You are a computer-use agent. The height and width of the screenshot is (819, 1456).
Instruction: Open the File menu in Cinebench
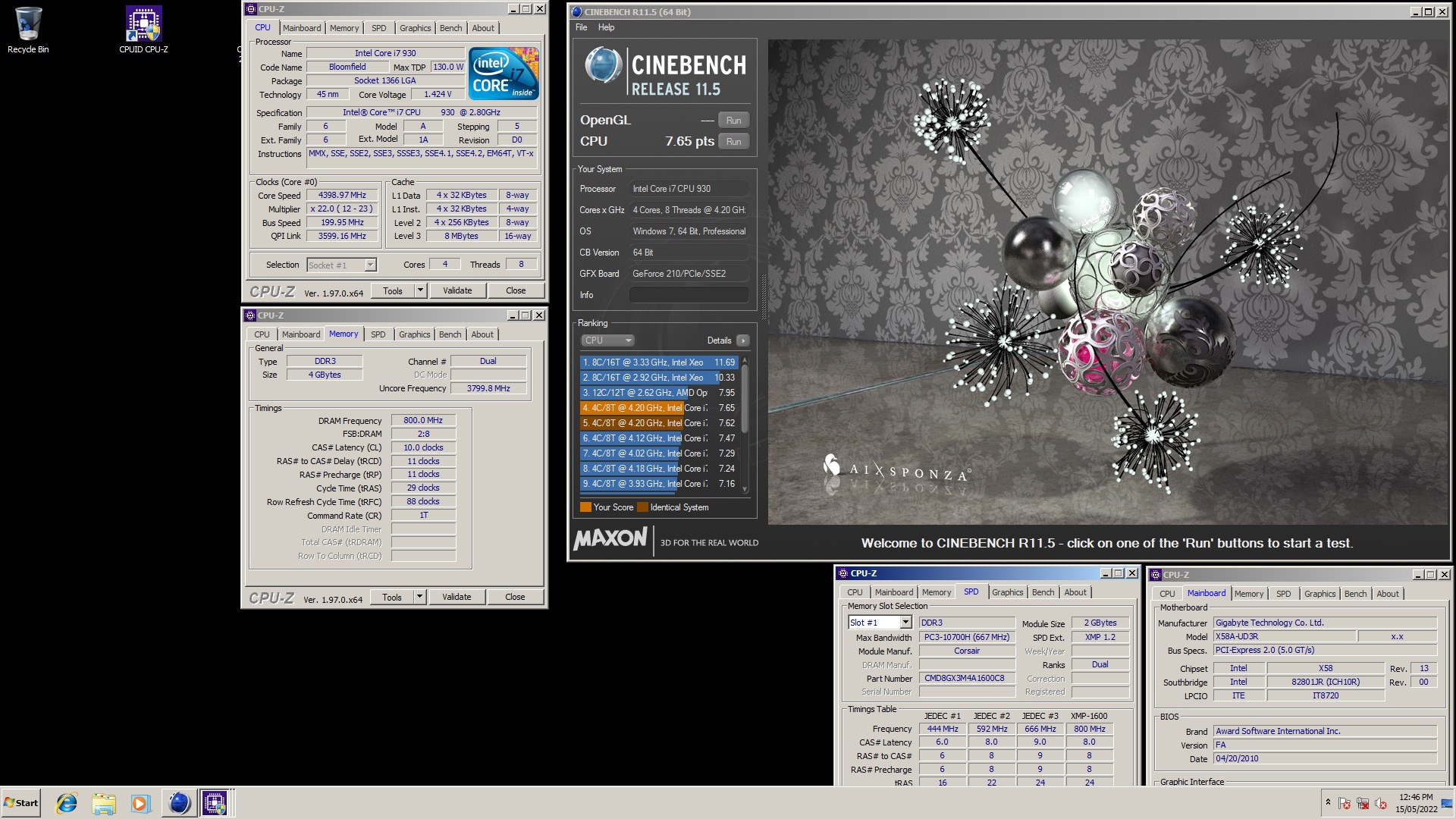coord(581,27)
